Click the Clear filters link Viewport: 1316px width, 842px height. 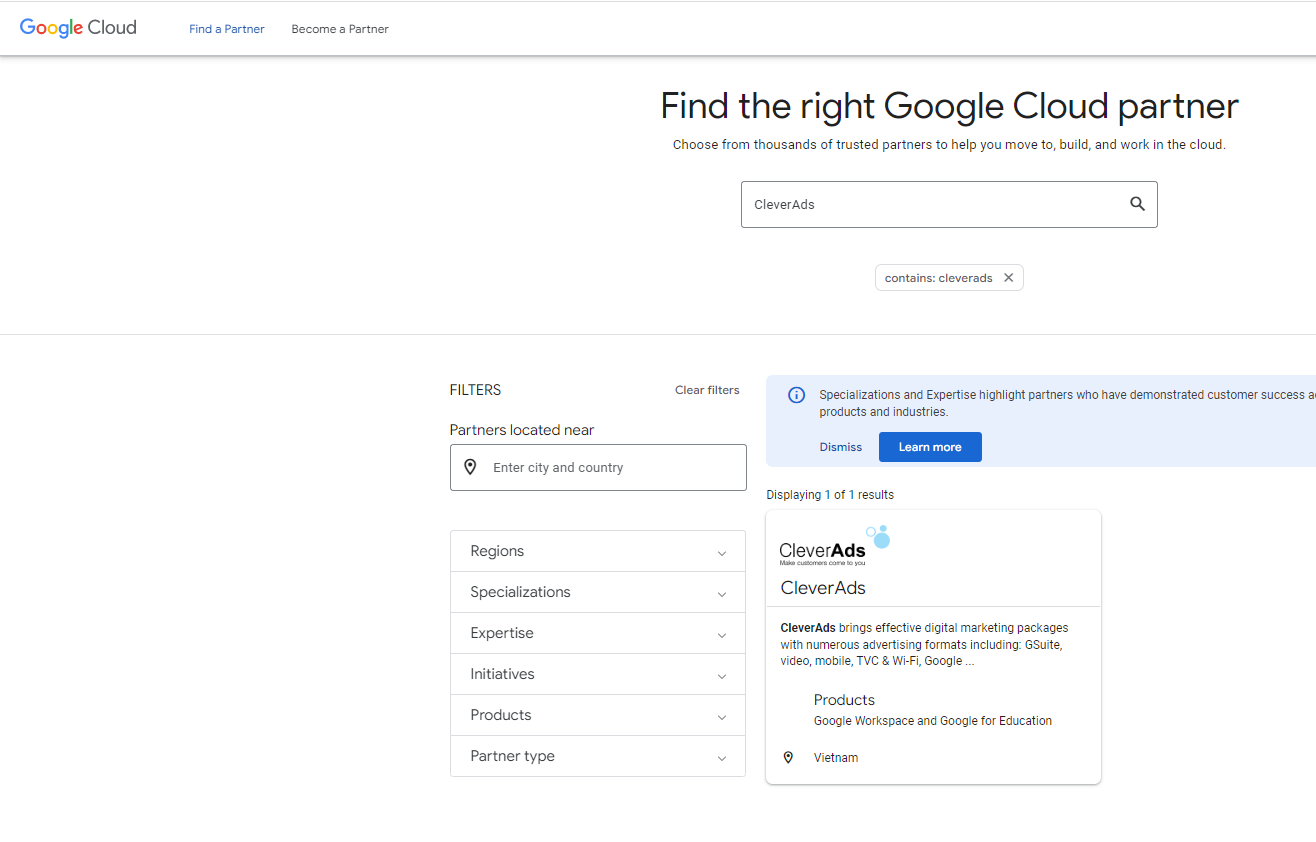click(707, 390)
